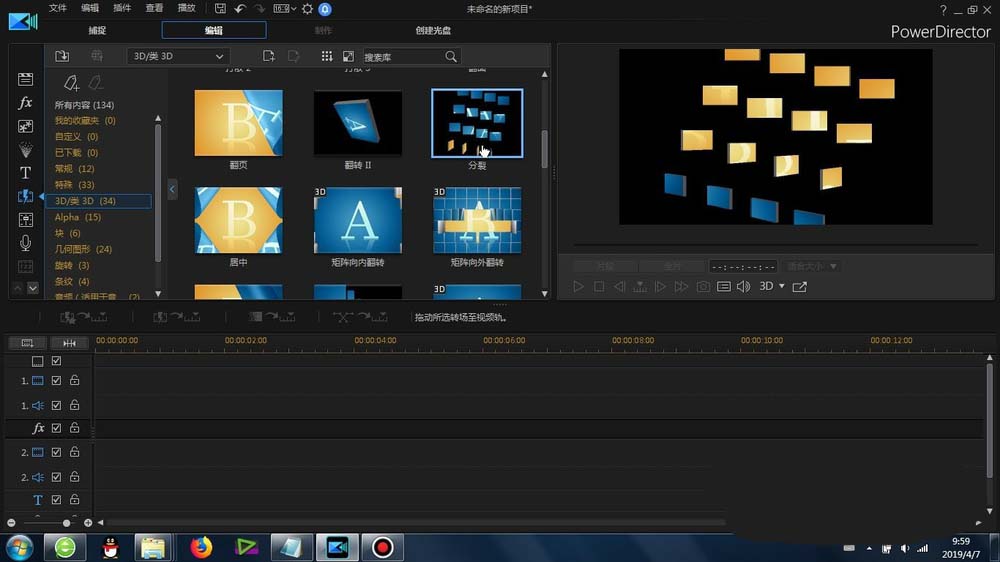Open the PiP Objects Room icon

click(x=26, y=126)
